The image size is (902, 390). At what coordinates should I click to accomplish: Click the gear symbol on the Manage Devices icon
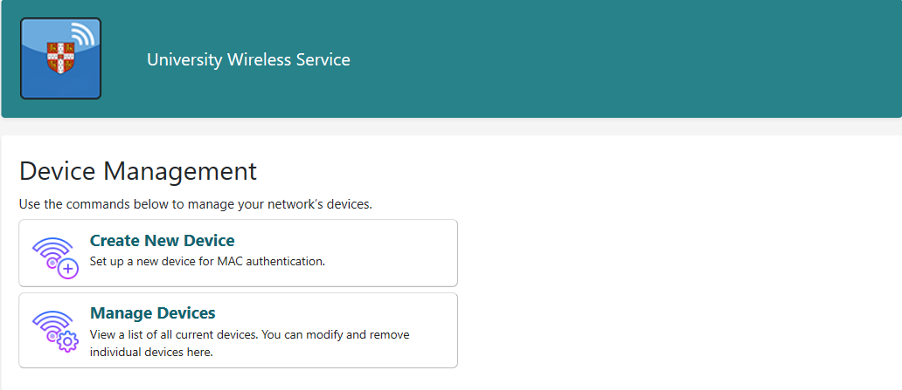pos(68,342)
